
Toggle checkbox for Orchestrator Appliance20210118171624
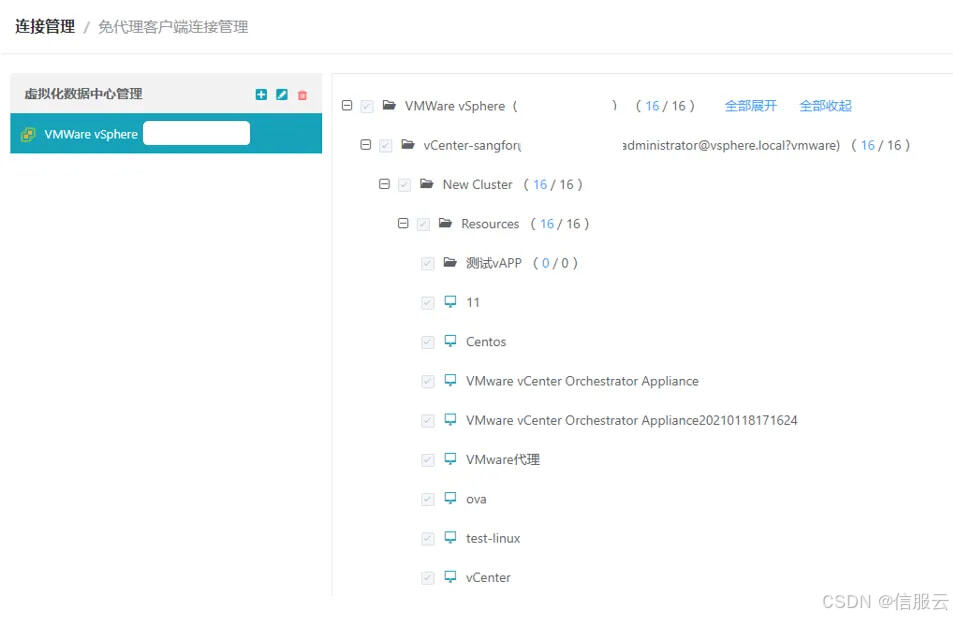point(427,421)
